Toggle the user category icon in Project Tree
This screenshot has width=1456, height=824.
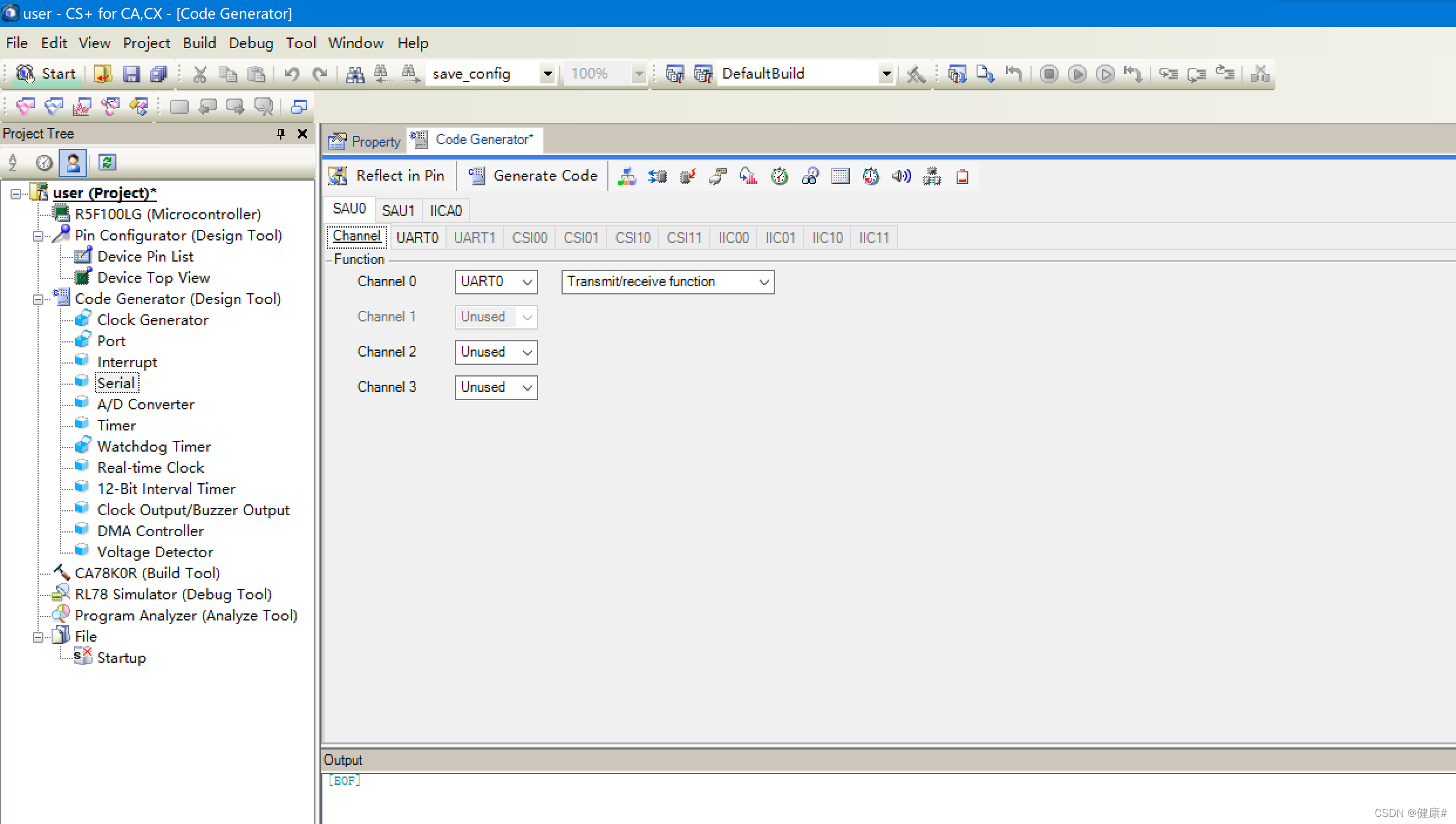coord(73,162)
